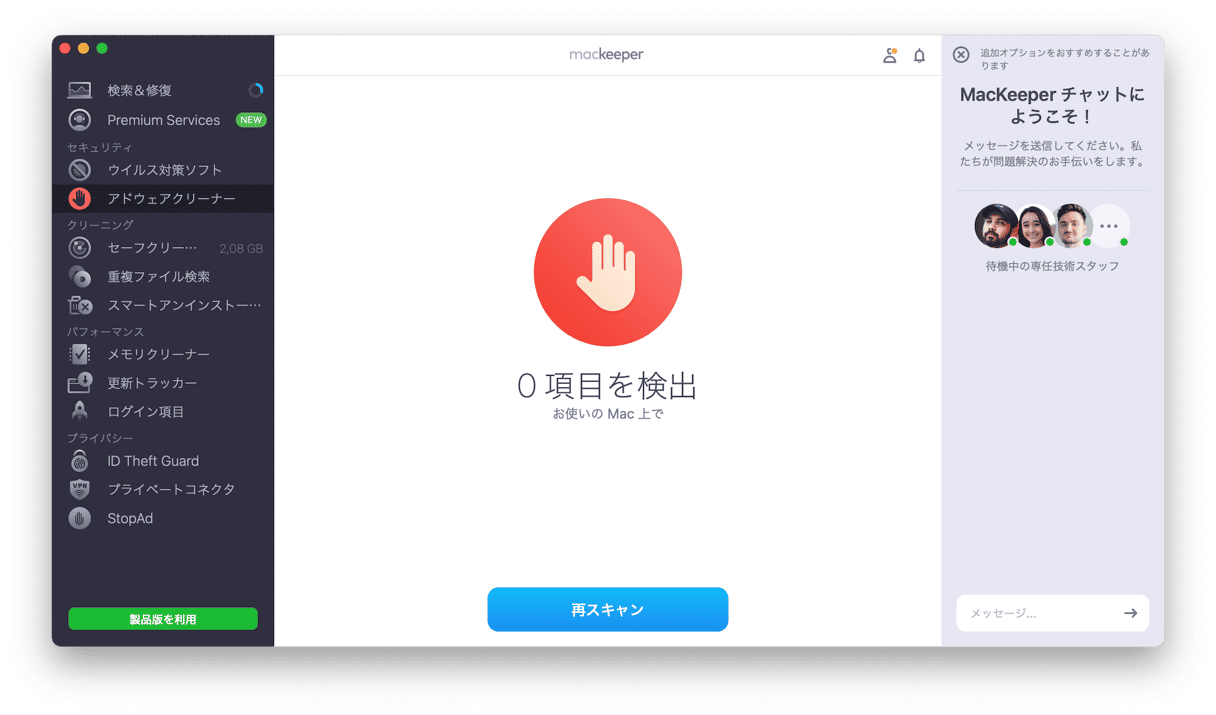This screenshot has width=1216, height=715.
Task: Open the account profile icon in header
Action: pos(889,56)
